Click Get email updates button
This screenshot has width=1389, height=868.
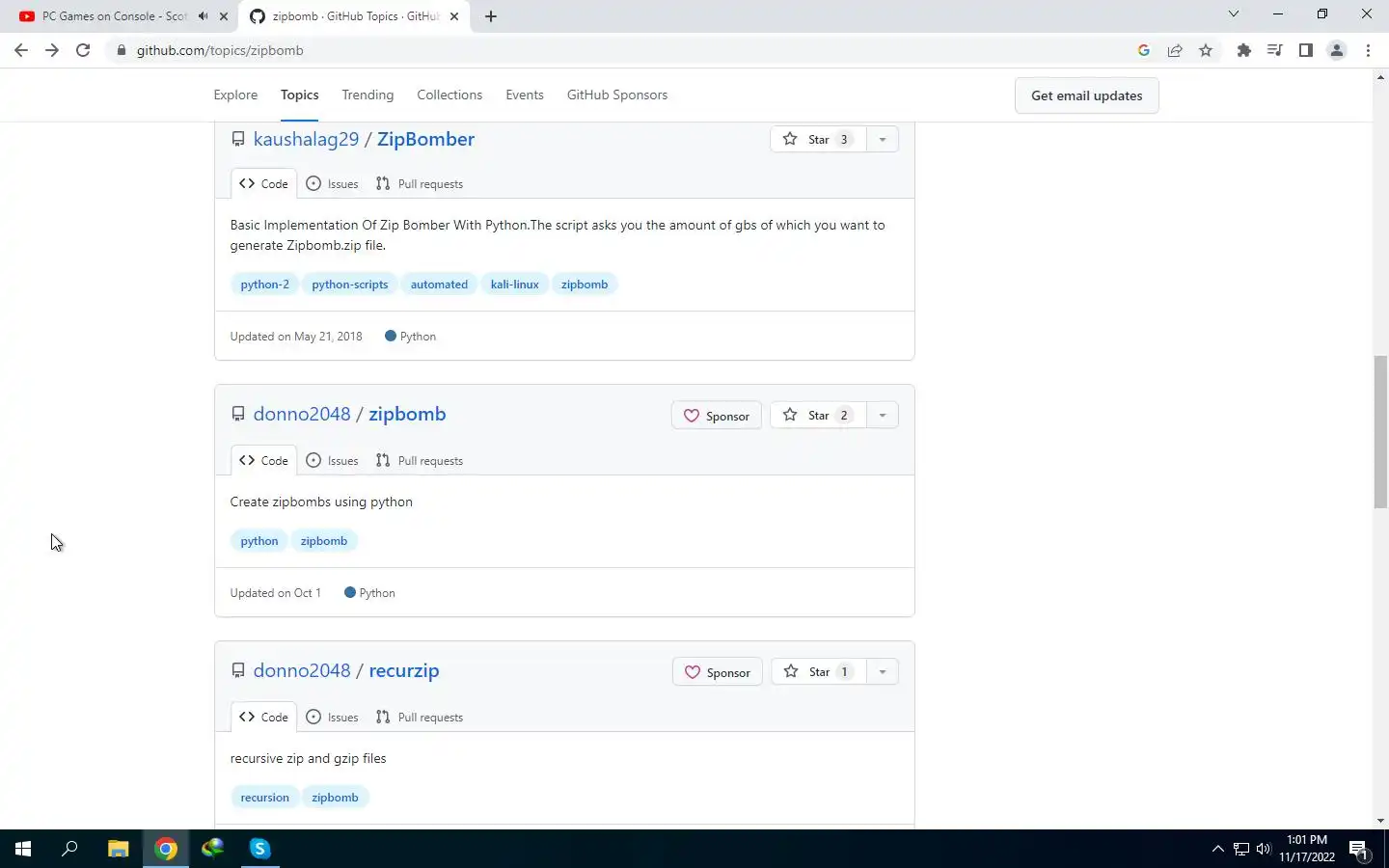tap(1086, 95)
